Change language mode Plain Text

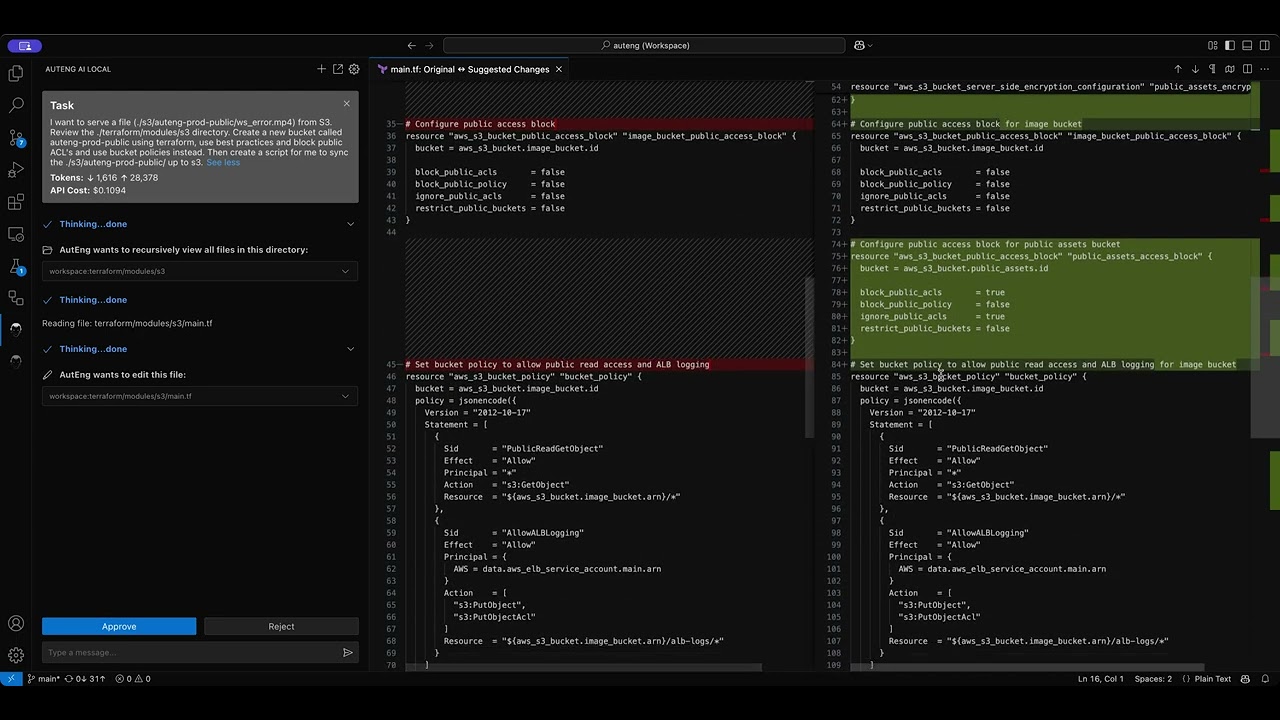coord(1212,678)
